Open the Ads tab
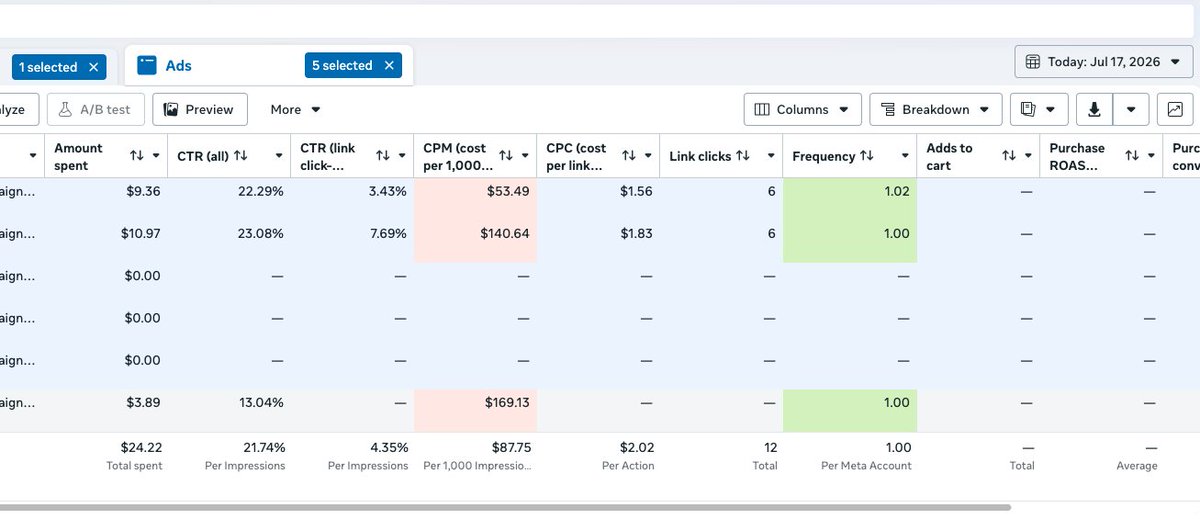The image size is (1200, 519). (179, 66)
